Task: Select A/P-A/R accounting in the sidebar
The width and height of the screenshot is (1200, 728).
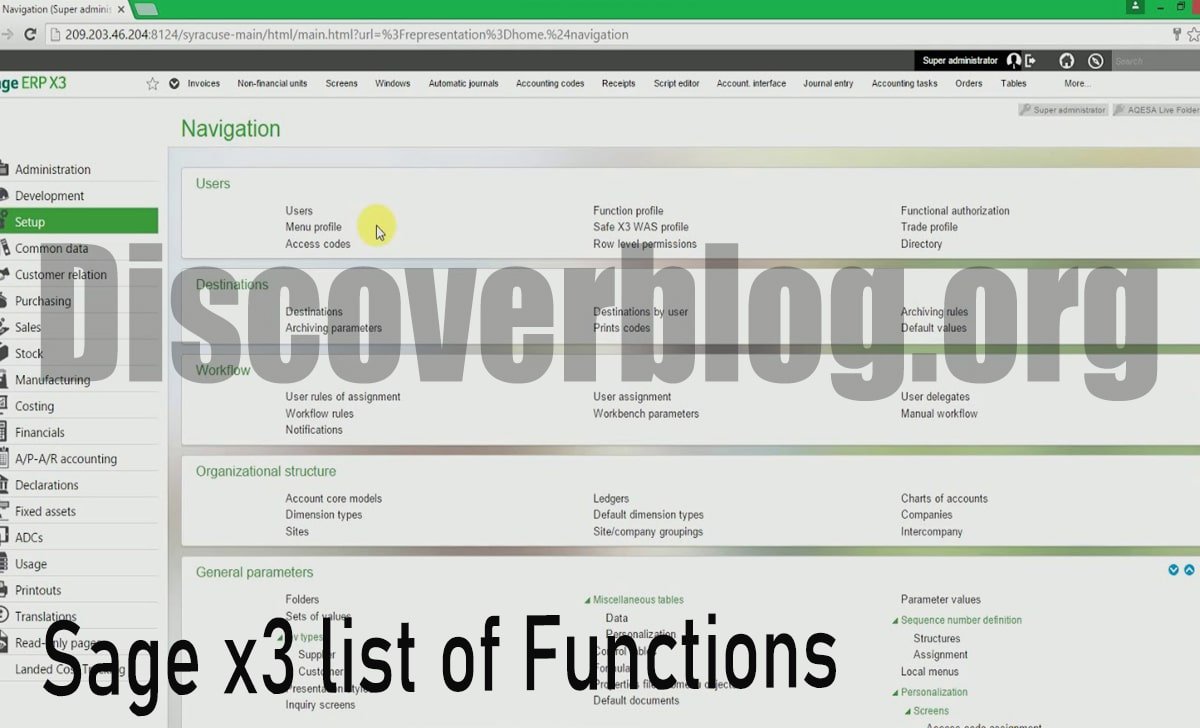Action: coord(66,459)
